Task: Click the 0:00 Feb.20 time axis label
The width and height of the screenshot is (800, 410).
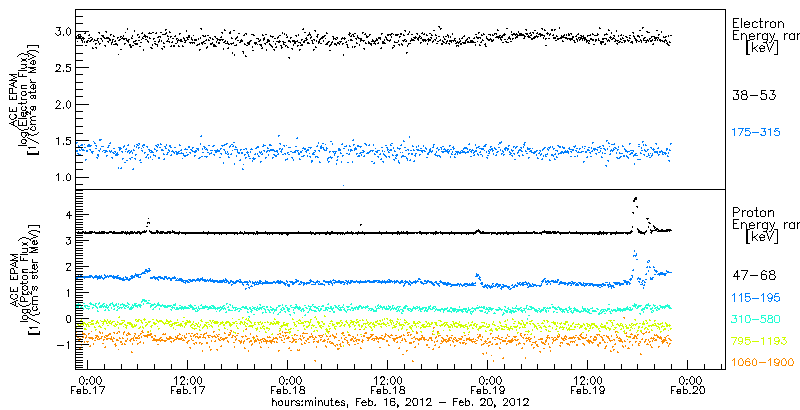Action: click(x=687, y=385)
